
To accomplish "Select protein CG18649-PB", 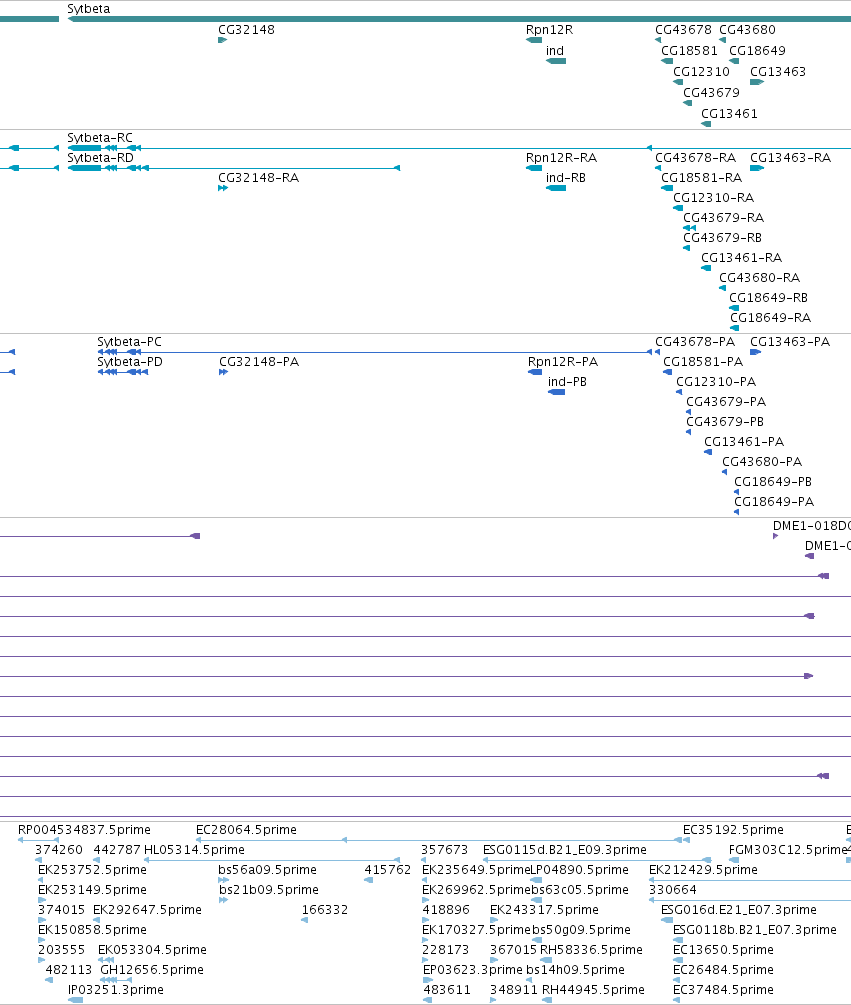I will click(773, 481).
